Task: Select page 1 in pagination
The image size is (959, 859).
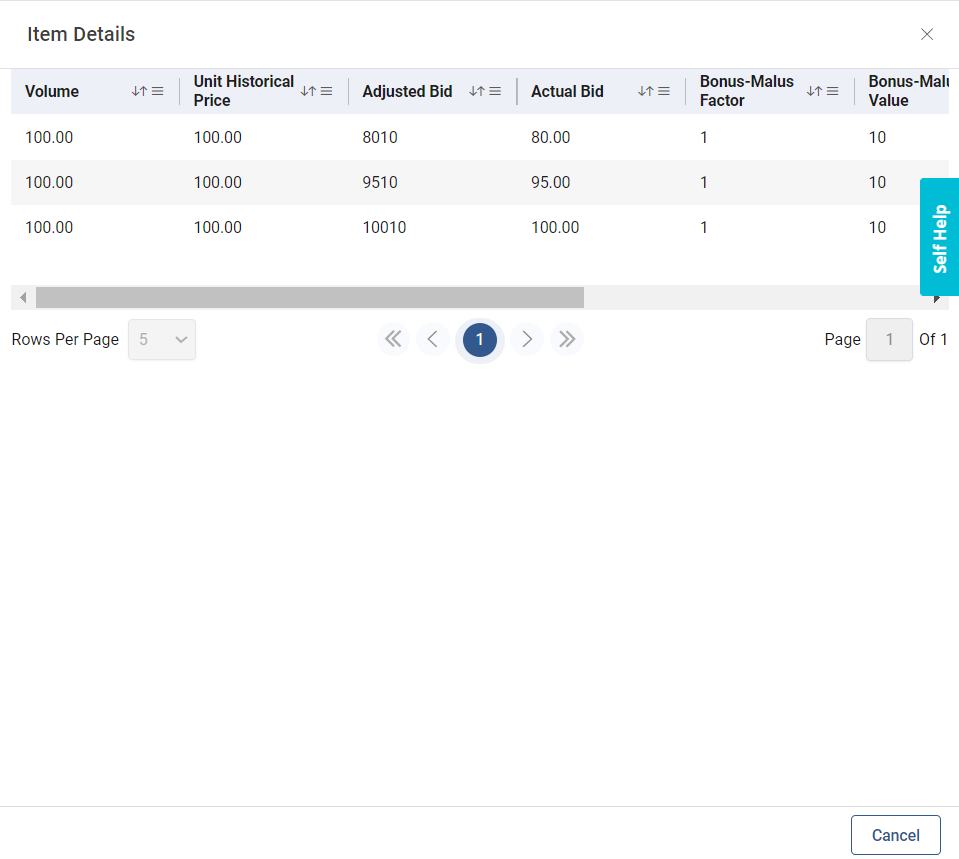Action: pyautogui.click(x=480, y=340)
